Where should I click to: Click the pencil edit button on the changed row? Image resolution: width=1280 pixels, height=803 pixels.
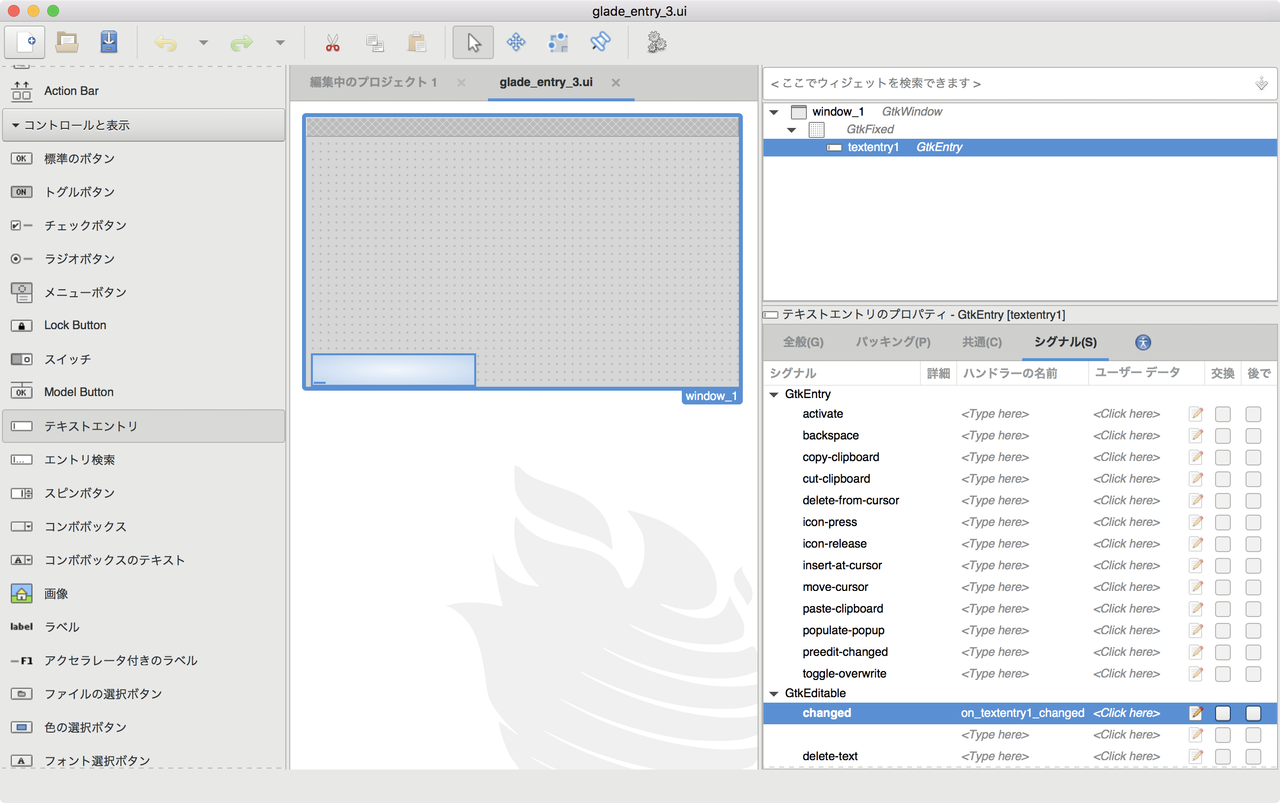1195,713
